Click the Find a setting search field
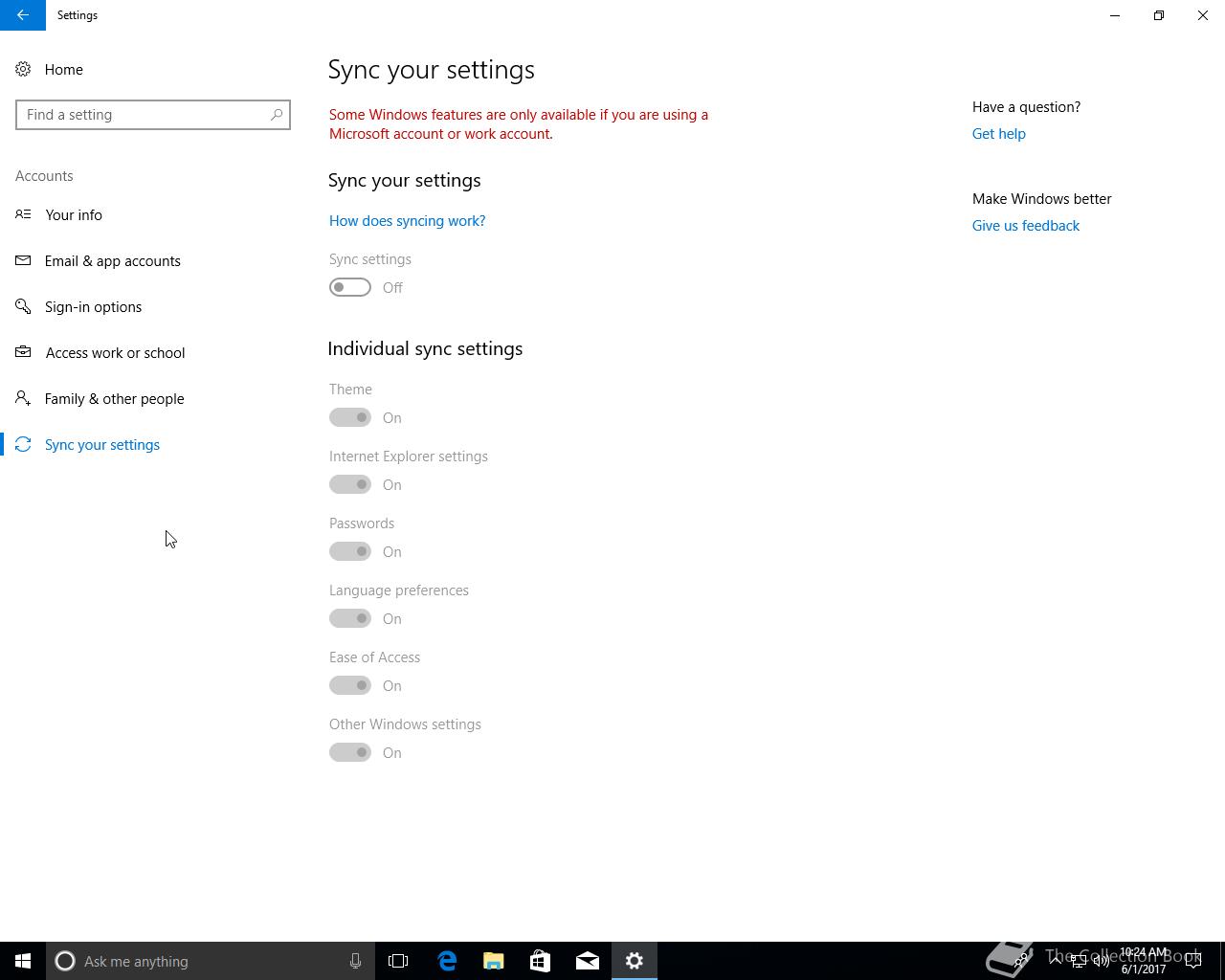 (x=153, y=115)
